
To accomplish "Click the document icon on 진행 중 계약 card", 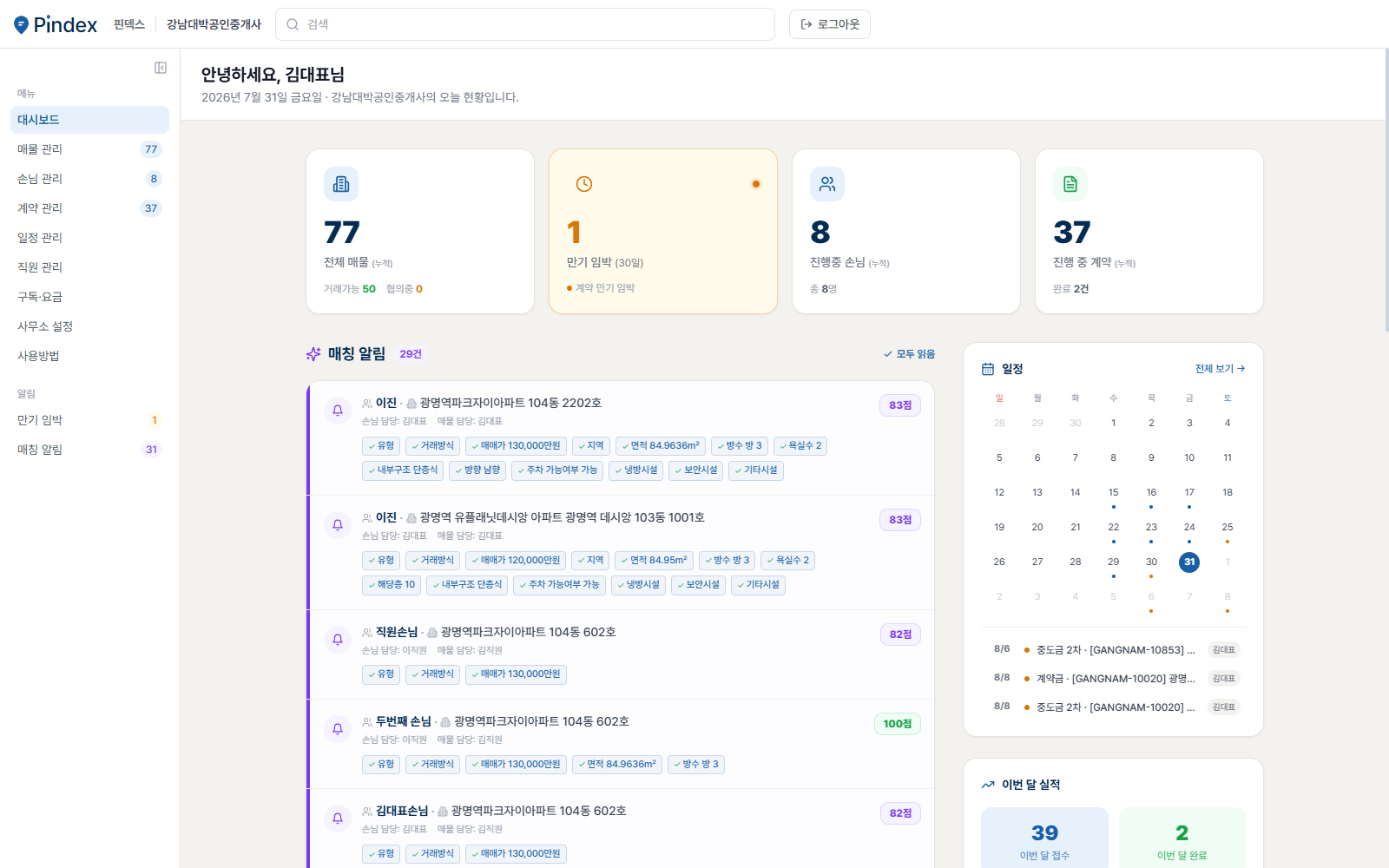I will click(1070, 184).
